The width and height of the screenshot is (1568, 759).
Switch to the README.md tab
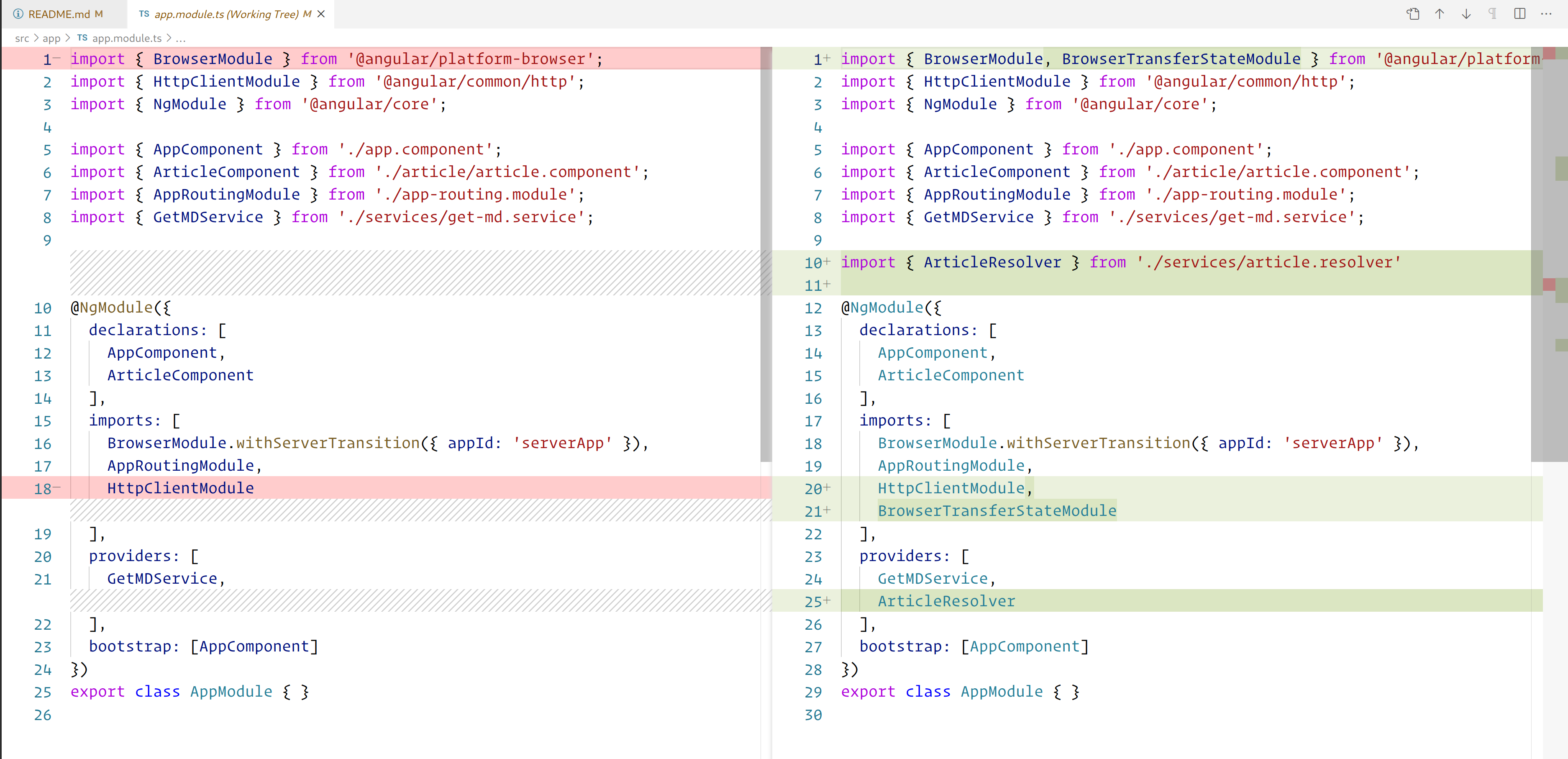coord(64,14)
